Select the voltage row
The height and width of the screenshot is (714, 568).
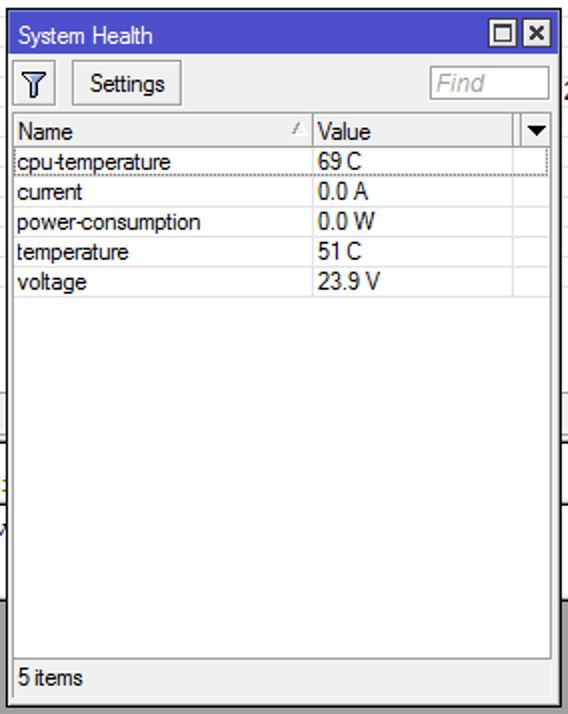click(x=281, y=282)
